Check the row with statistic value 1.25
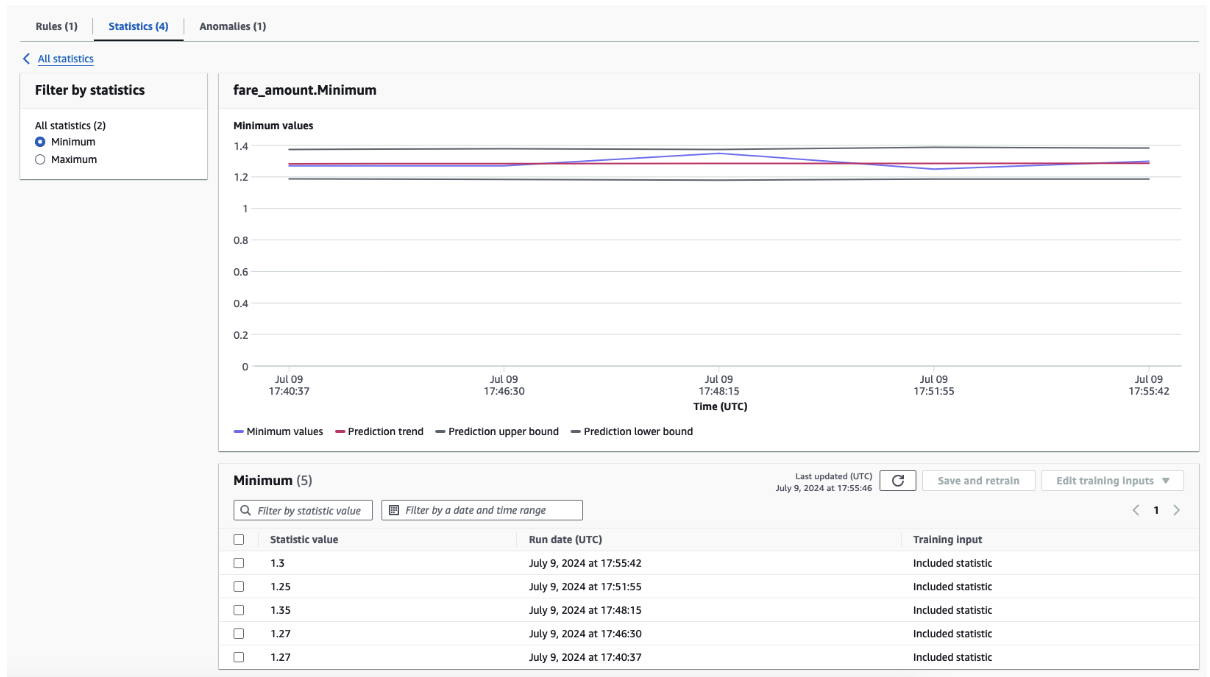Image resolution: width=1210 pixels, height=677 pixels. tap(239, 587)
